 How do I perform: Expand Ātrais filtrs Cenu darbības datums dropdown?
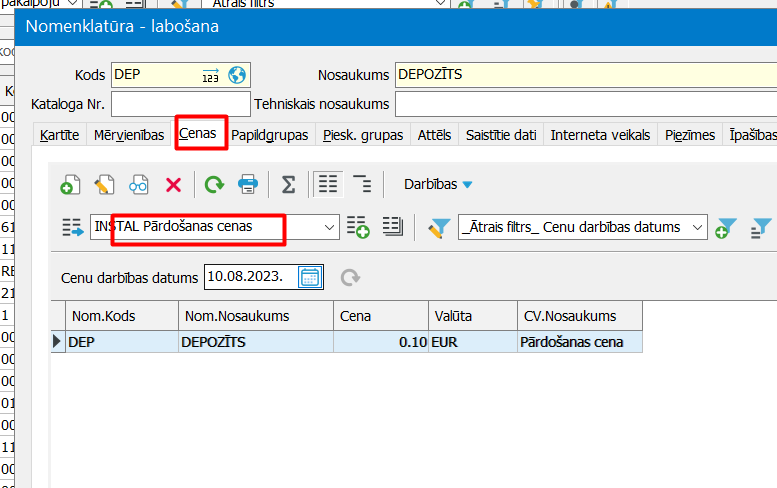tap(697, 227)
